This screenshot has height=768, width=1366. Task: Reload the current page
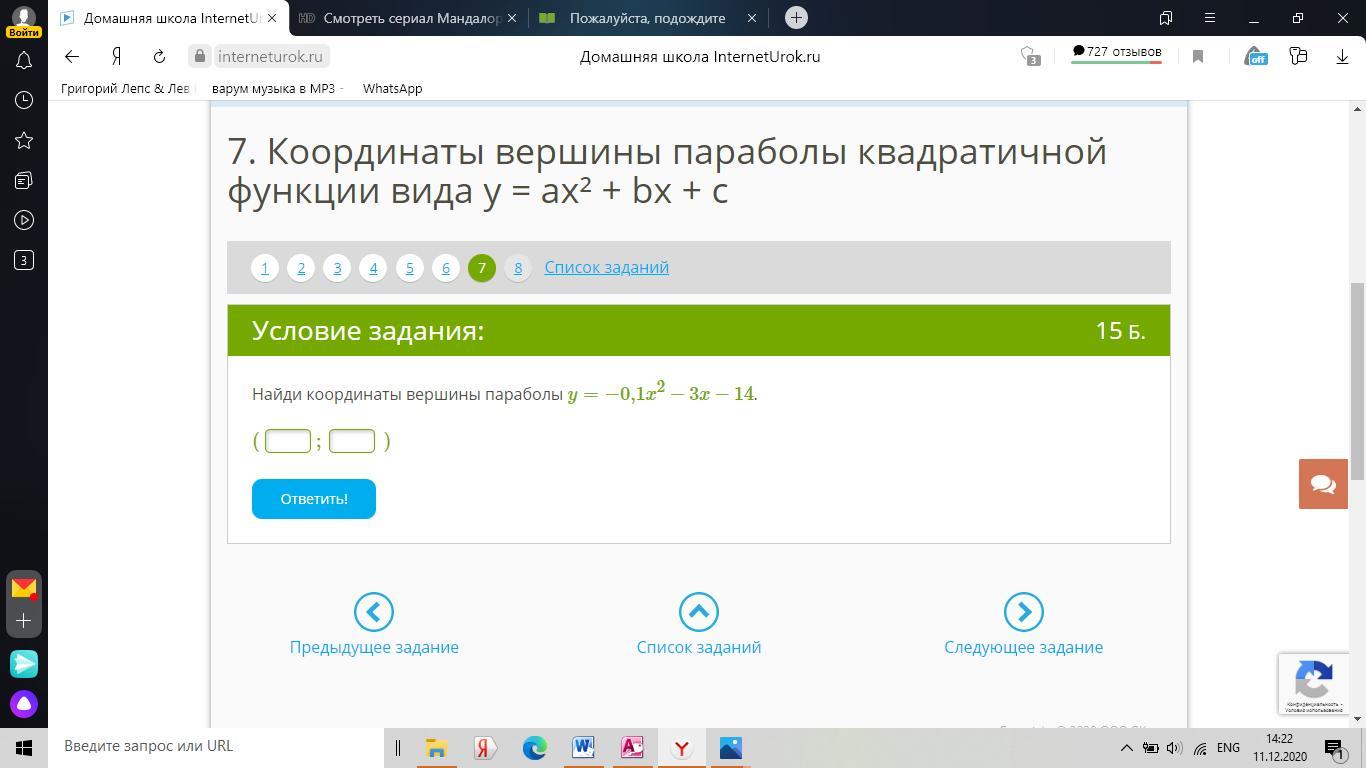click(x=159, y=57)
